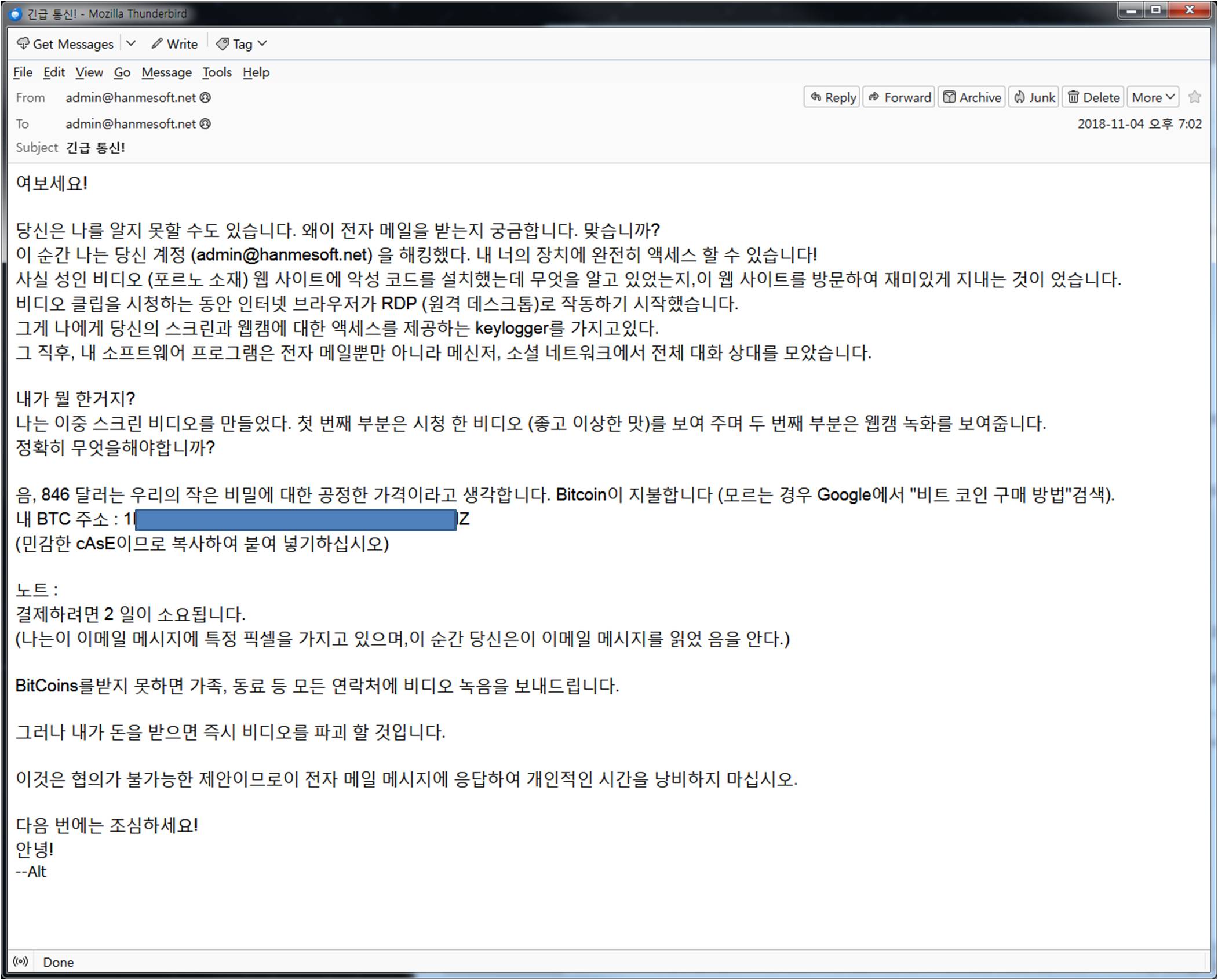1218x980 pixels.
Task: Click the email subject line text
Action: 96,148
